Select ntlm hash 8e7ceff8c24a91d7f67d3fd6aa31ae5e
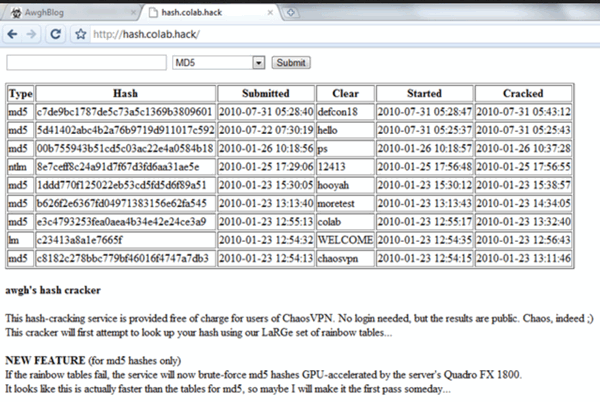Image resolution: width=600 pixels, height=402 pixels. [118, 167]
